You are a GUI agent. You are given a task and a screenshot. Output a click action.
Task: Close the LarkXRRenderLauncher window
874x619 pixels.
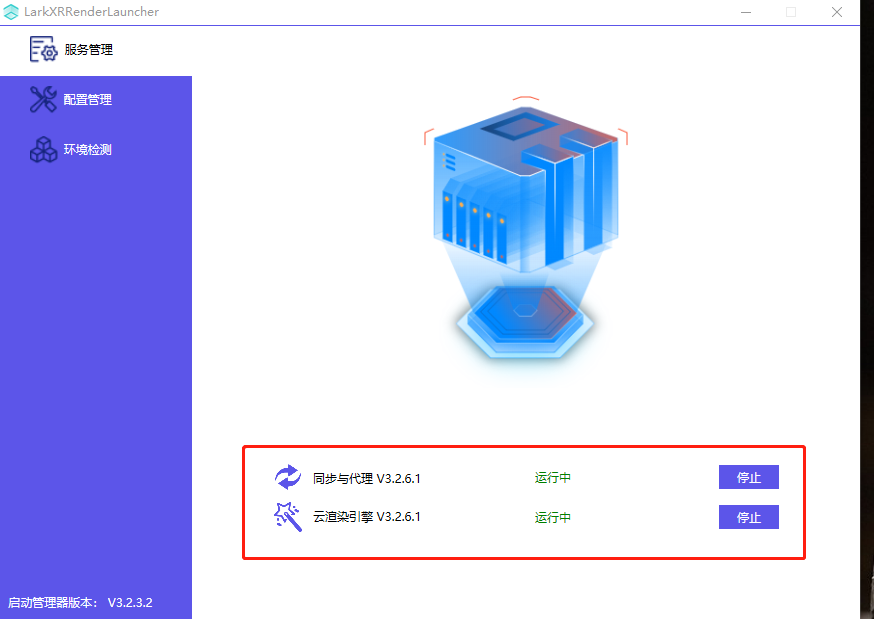837,12
